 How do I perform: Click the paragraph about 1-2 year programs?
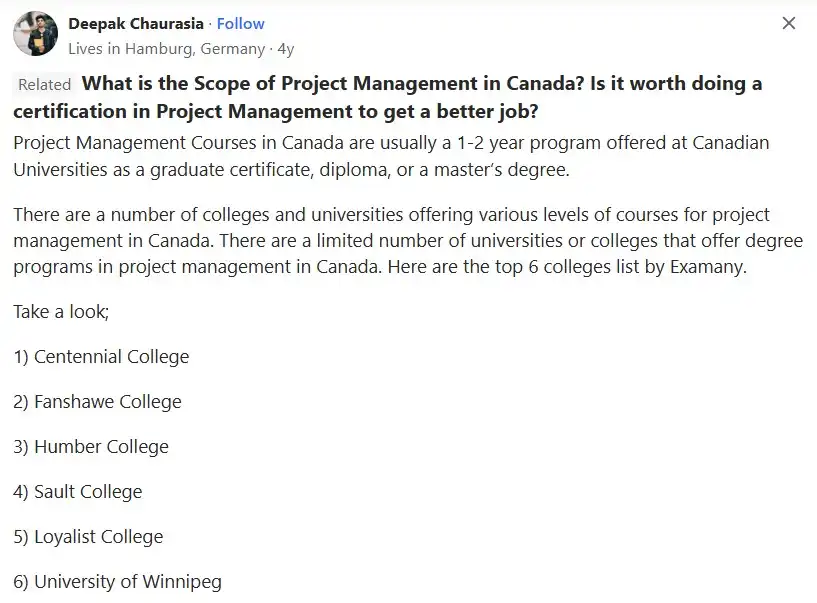tap(390, 156)
